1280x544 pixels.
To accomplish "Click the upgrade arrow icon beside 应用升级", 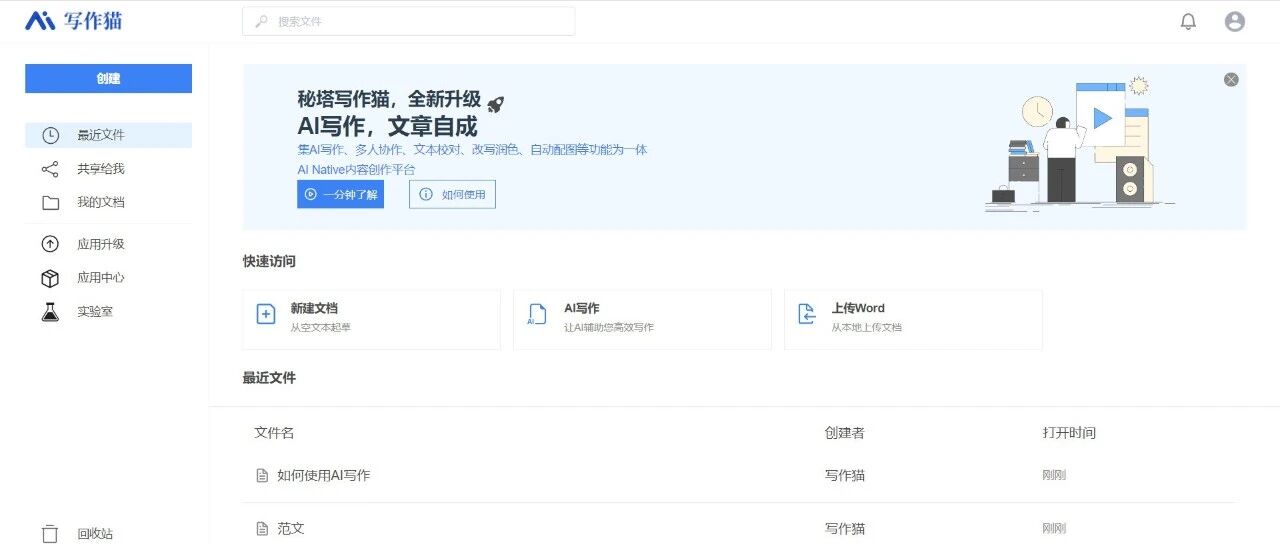I will [x=50, y=244].
